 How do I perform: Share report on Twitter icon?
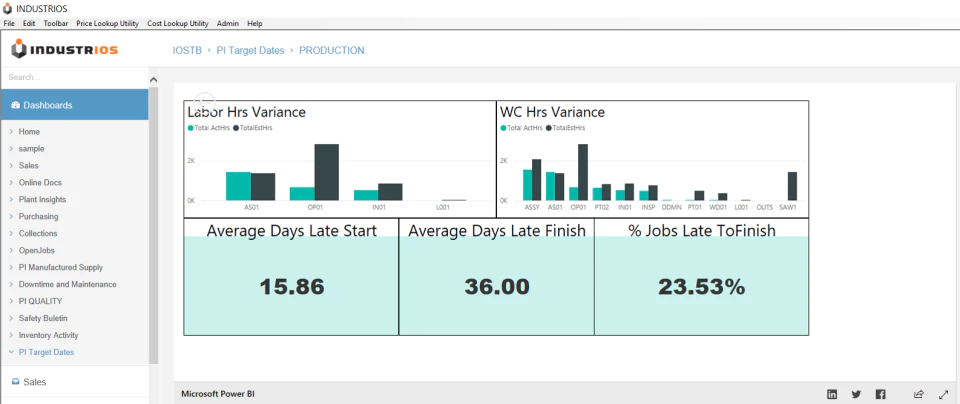coord(856,394)
